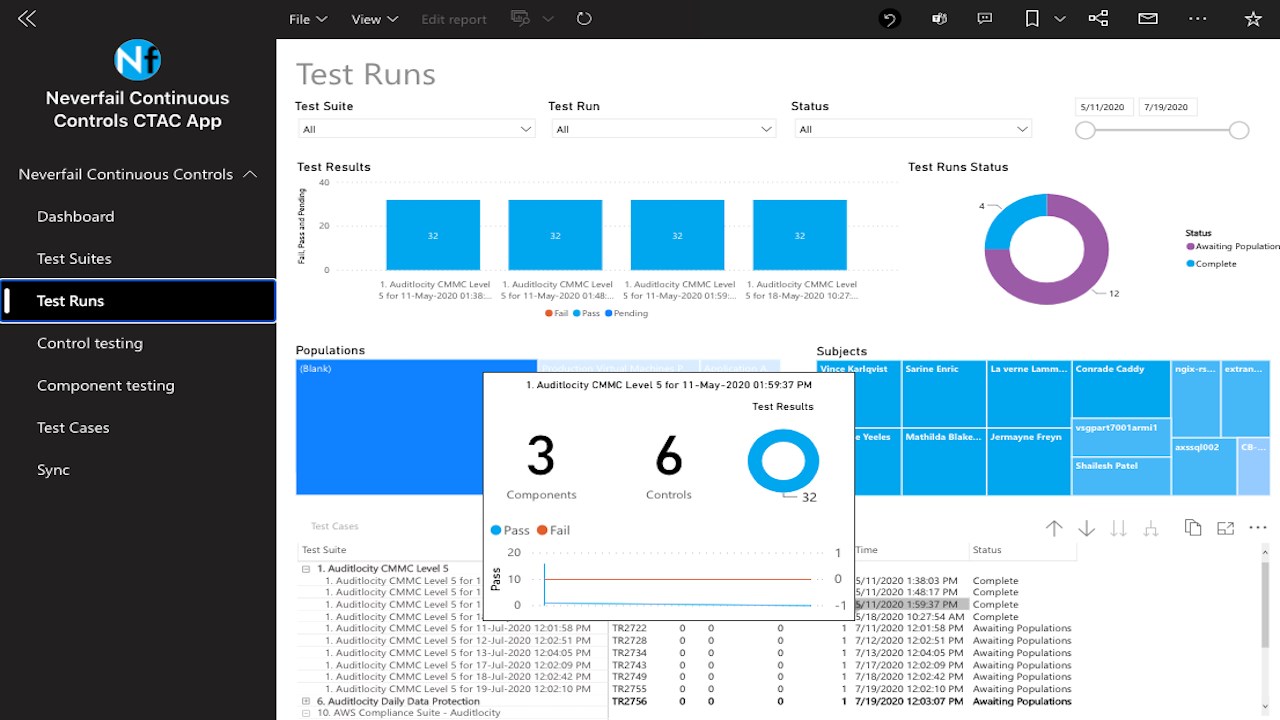This screenshot has width=1280, height=720.
Task: Open the explore dropdown chevron
Action: click(548, 19)
